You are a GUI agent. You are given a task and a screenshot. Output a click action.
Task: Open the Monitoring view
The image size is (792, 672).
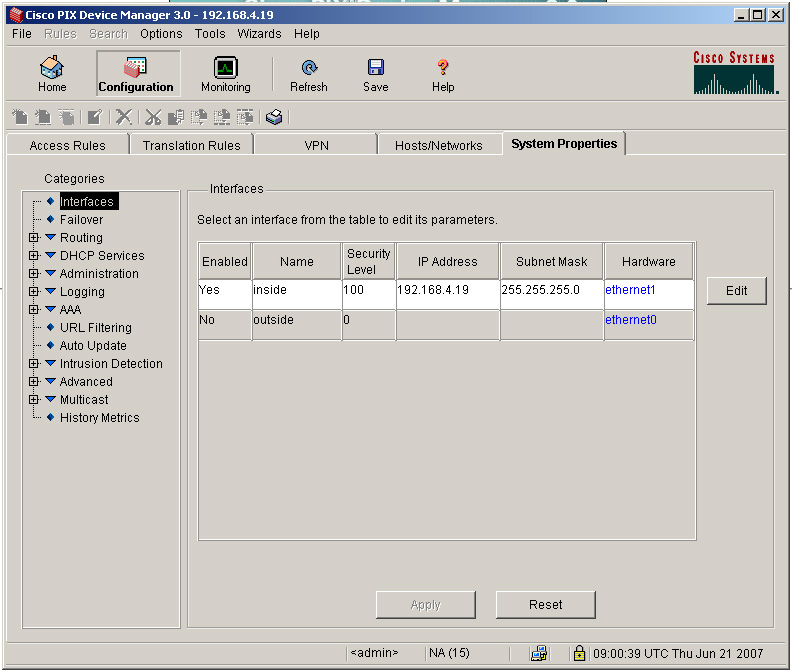225,74
